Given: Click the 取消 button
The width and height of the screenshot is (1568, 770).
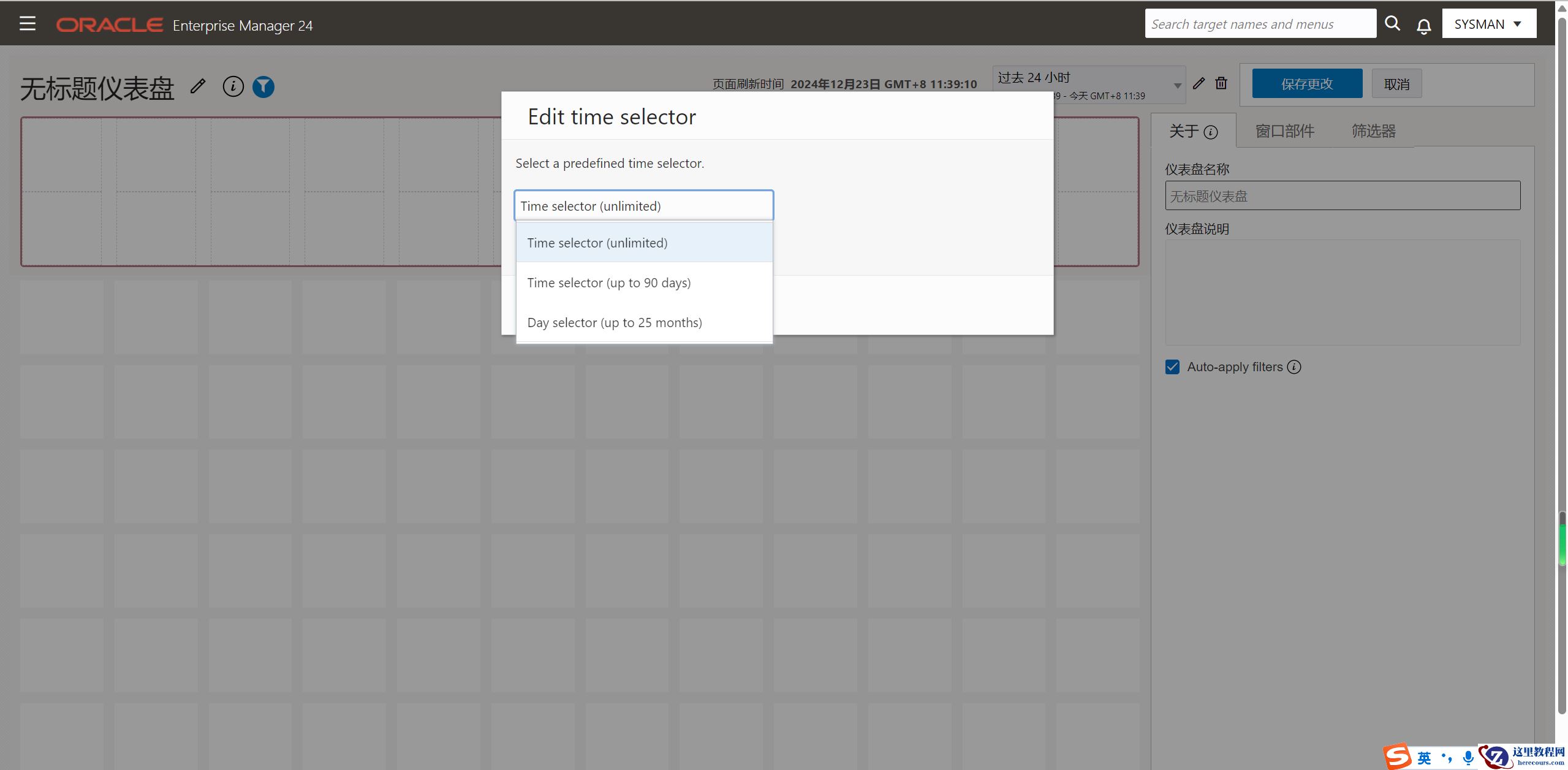Looking at the screenshot, I should click(1396, 84).
